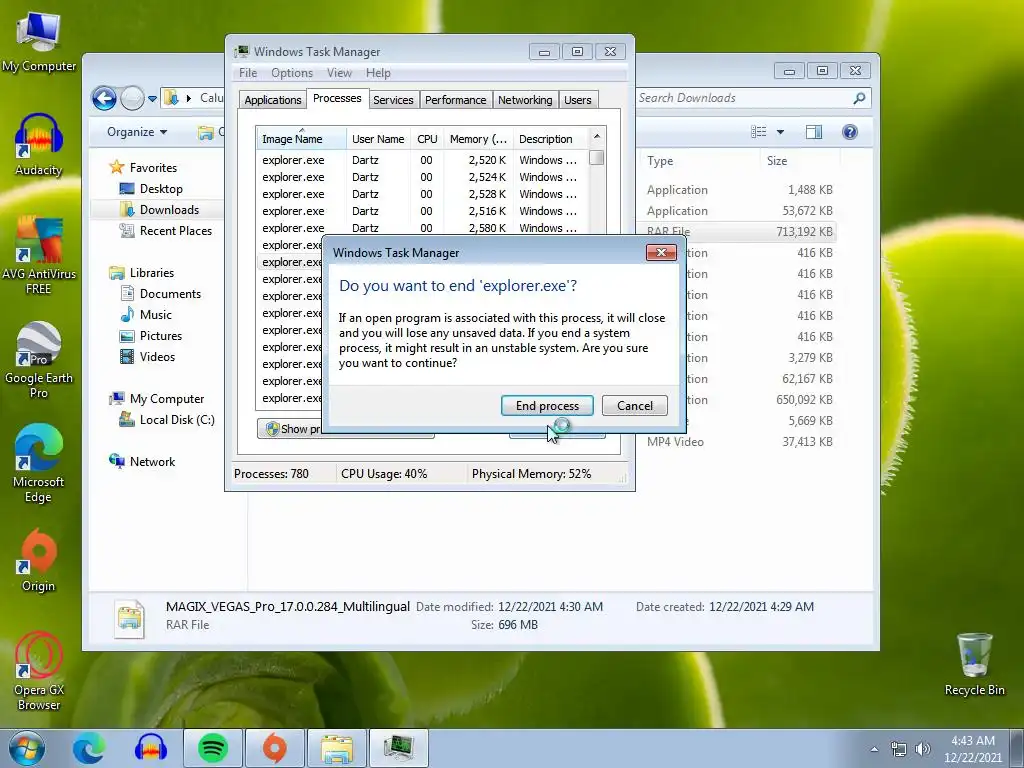This screenshot has height=768, width=1024.
Task: Open the View menu in Task Manager
Action: (339, 72)
